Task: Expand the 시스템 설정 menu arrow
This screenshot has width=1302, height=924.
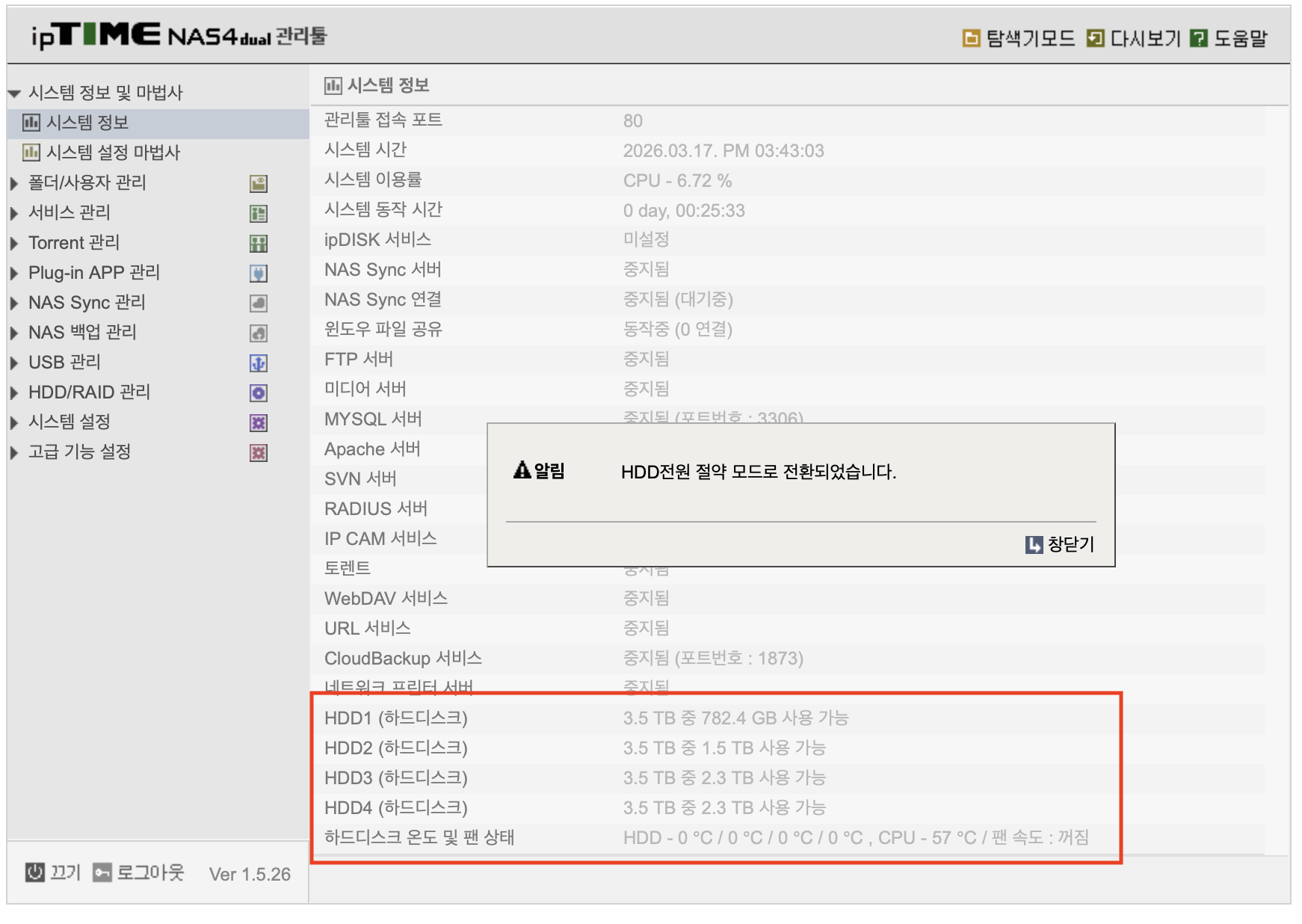Action: [x=14, y=422]
